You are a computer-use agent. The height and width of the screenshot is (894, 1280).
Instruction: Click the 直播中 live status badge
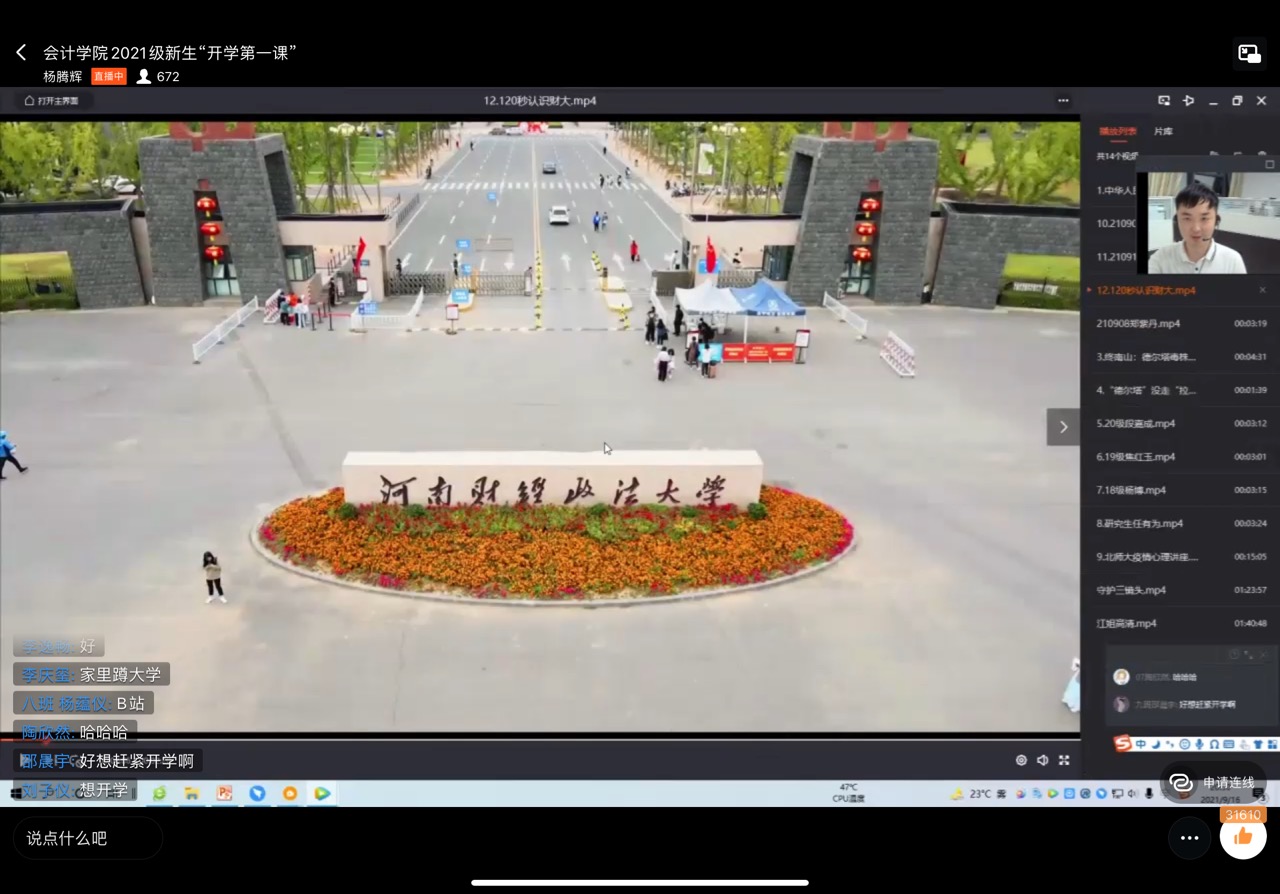click(x=109, y=76)
